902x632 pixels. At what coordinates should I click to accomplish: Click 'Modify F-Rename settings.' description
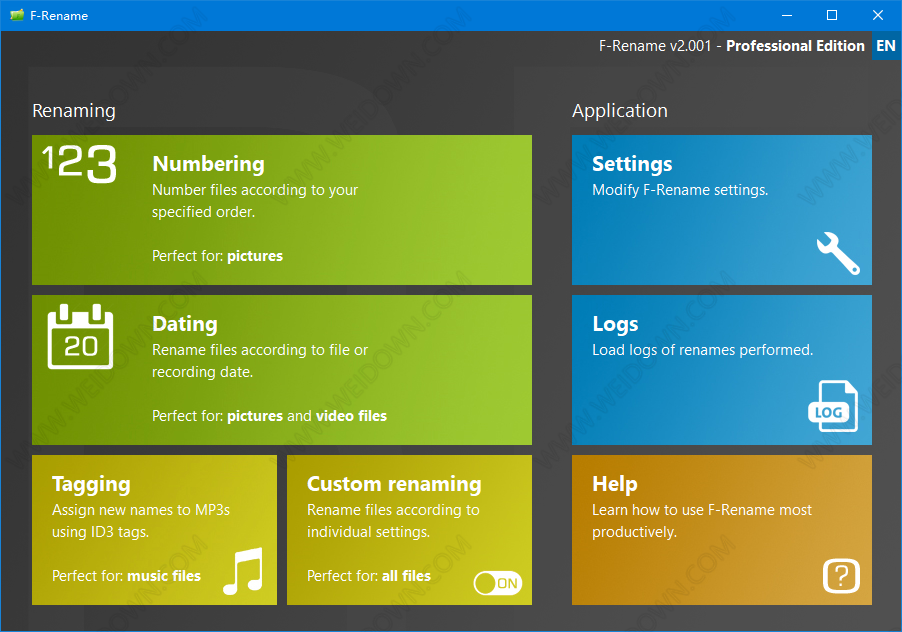tap(680, 190)
